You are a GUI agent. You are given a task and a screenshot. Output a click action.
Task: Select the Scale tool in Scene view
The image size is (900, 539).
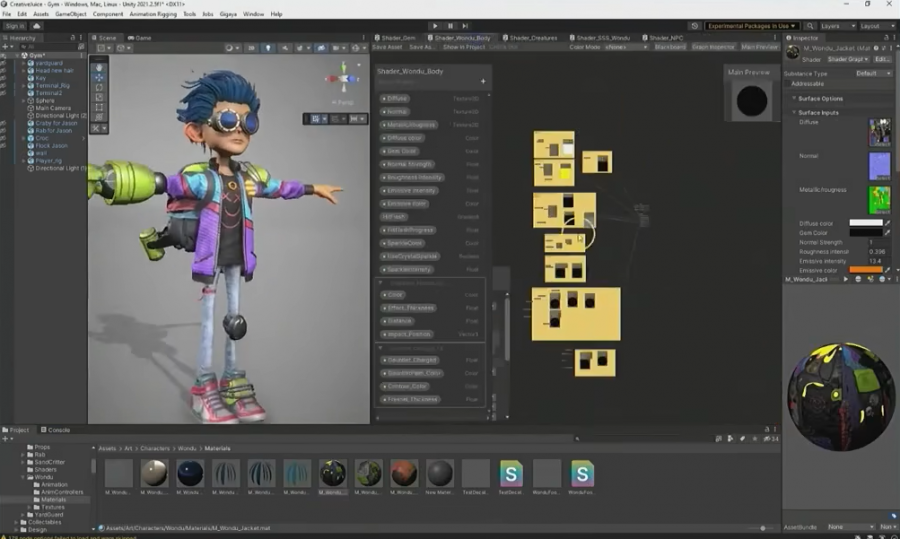click(x=99, y=97)
